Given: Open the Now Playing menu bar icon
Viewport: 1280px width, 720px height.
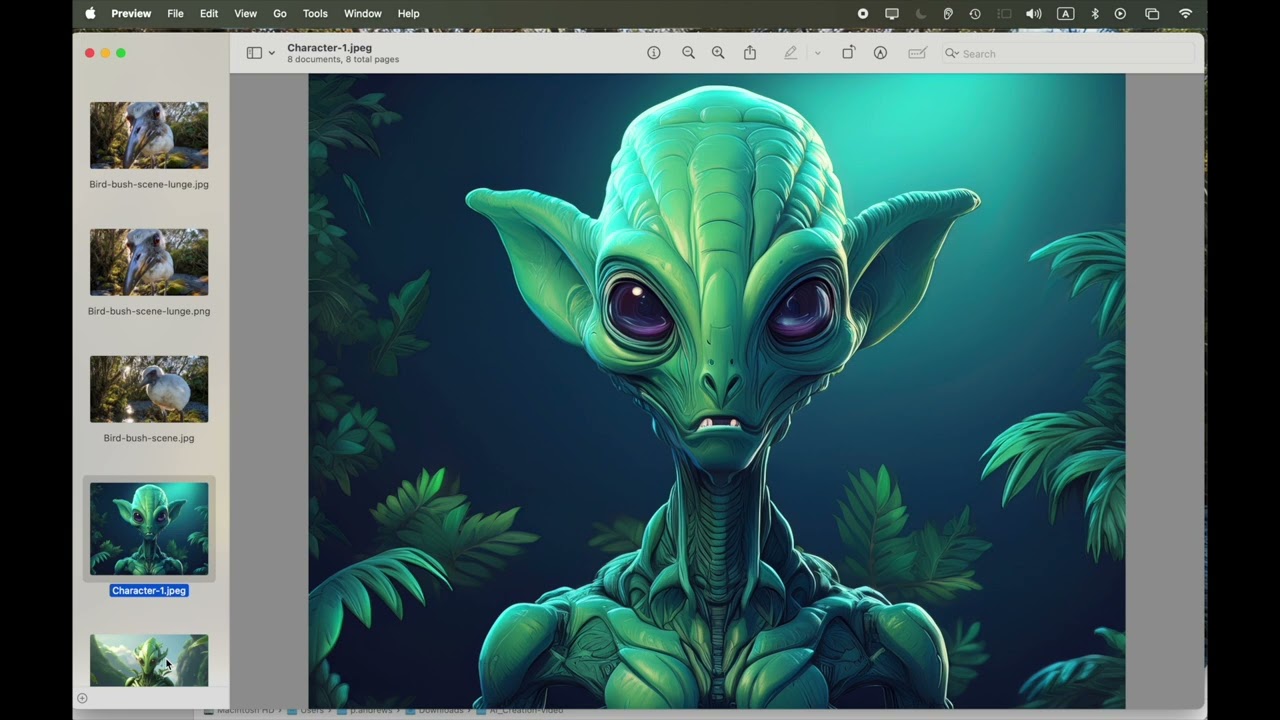Looking at the screenshot, I should tap(1121, 14).
